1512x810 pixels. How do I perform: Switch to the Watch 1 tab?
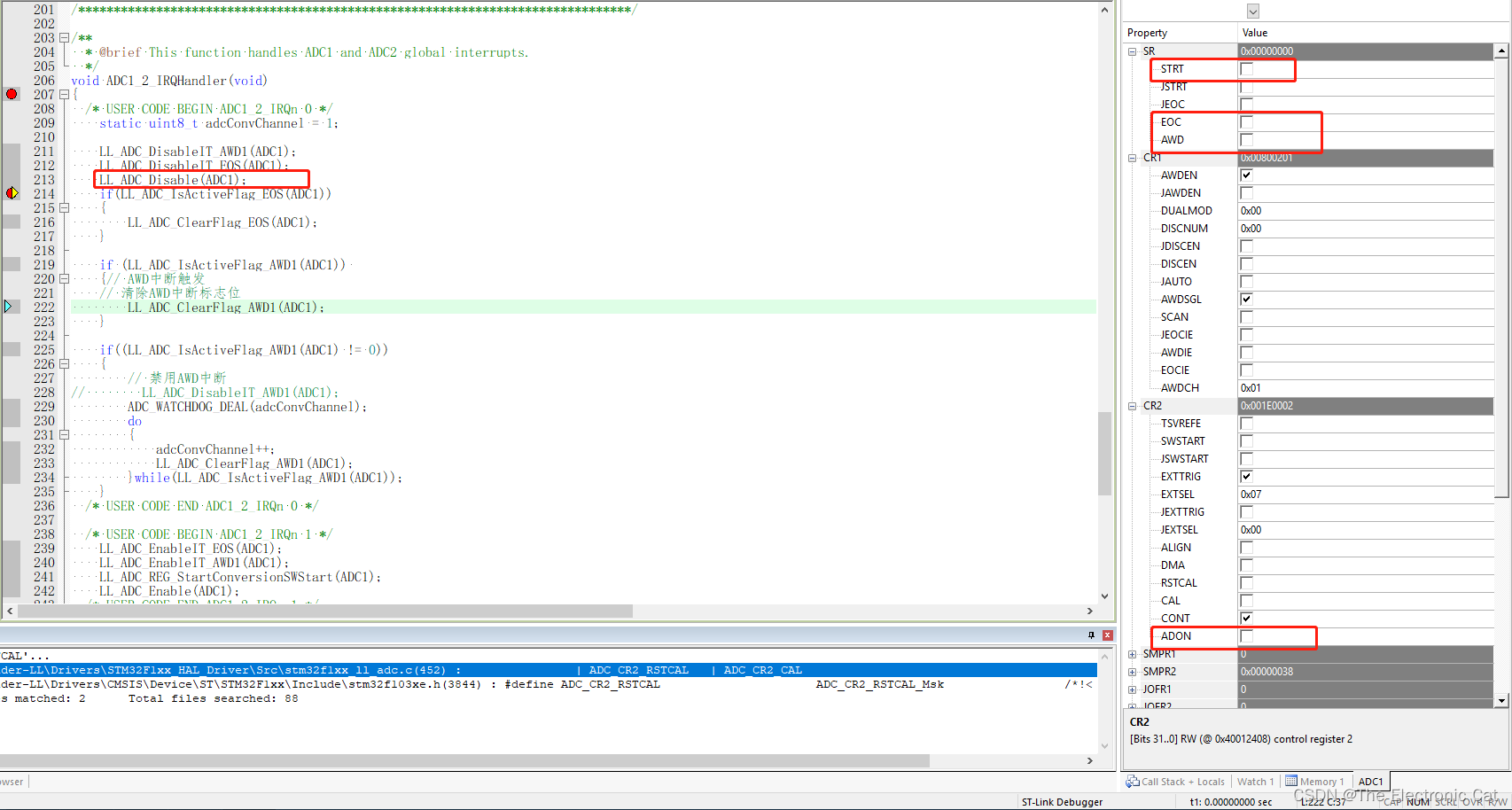coord(1255,782)
